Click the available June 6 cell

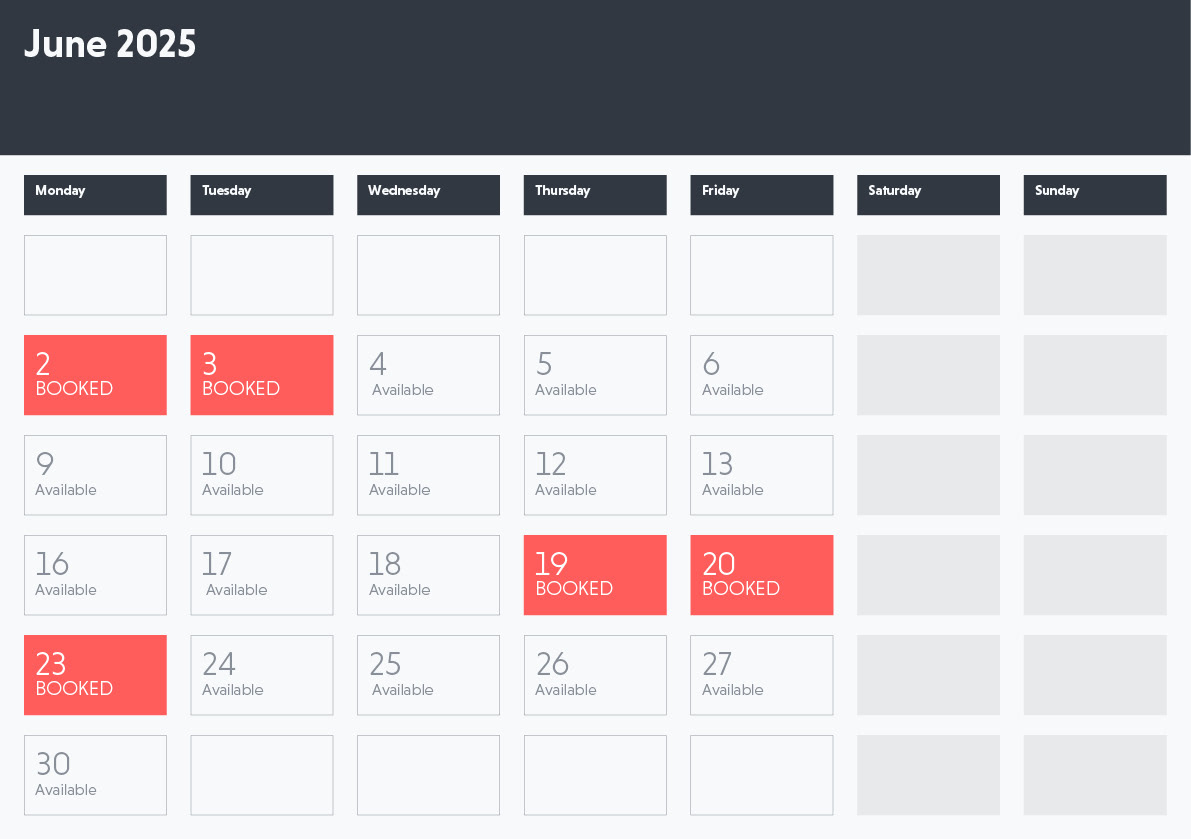761,375
